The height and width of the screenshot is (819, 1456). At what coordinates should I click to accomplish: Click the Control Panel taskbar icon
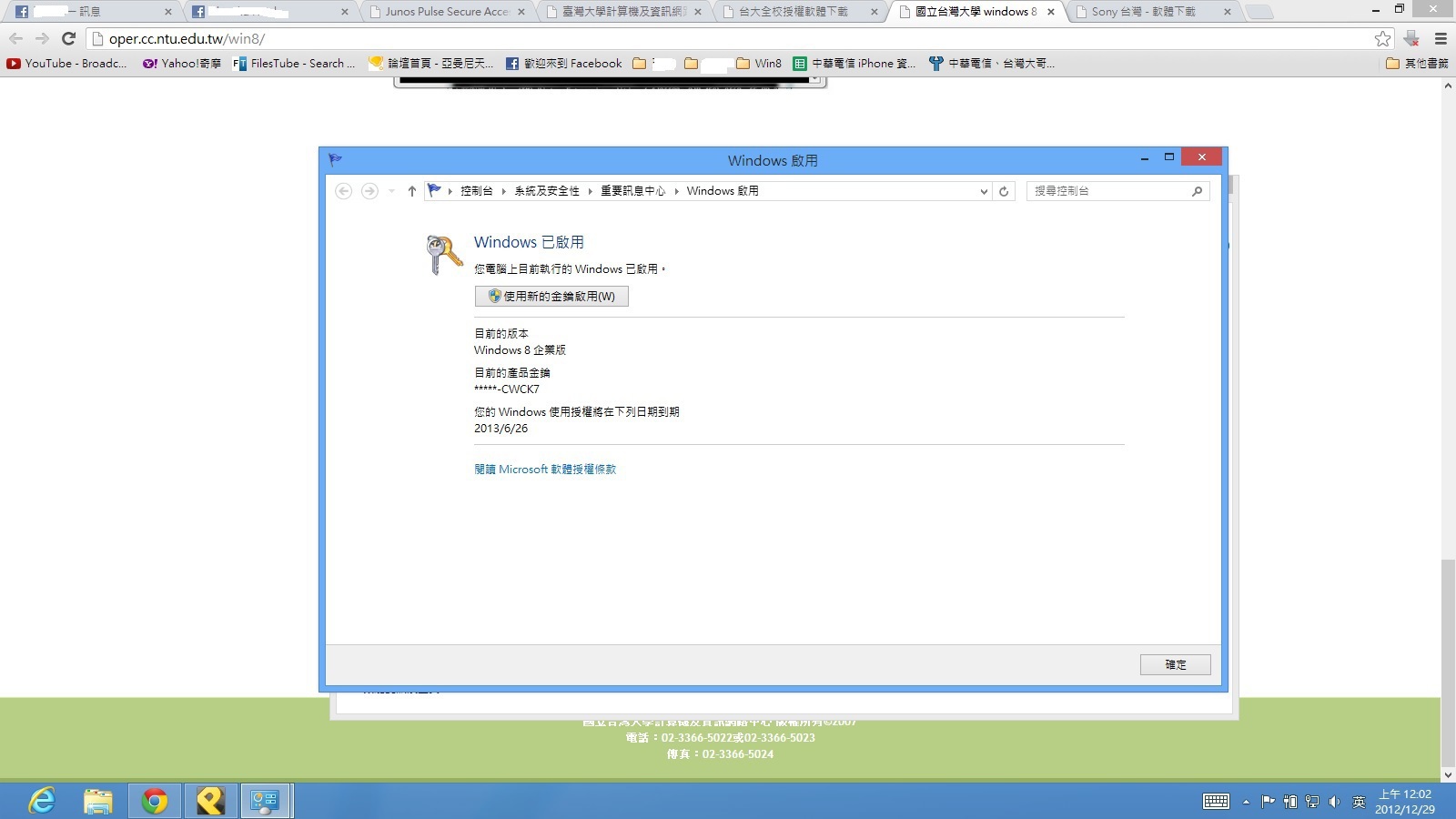click(x=266, y=801)
